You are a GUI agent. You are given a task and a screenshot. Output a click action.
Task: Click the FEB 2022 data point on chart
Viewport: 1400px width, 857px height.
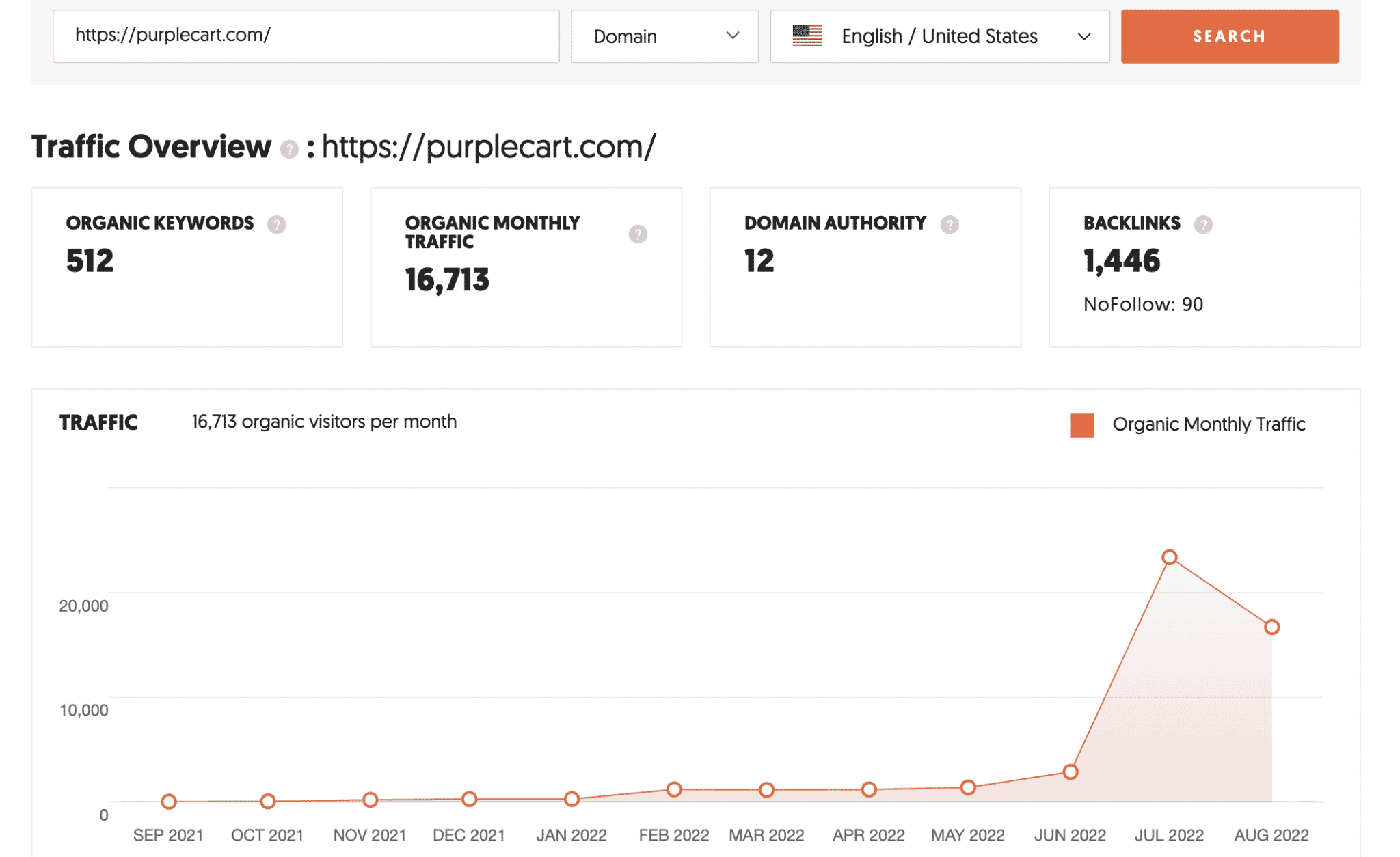coord(673,789)
